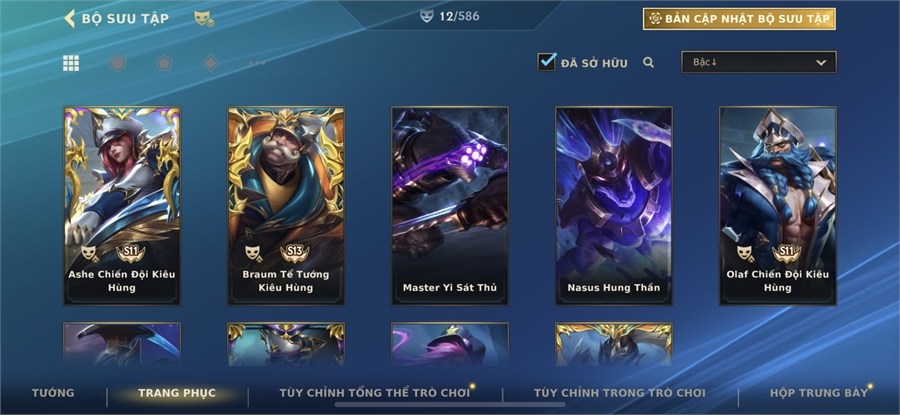Click the S11 badge on the Ashe card
The height and width of the screenshot is (415, 900).
[130, 252]
